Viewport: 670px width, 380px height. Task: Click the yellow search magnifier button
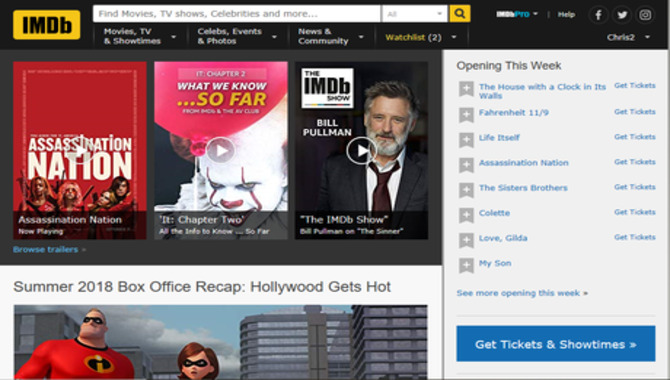point(459,14)
